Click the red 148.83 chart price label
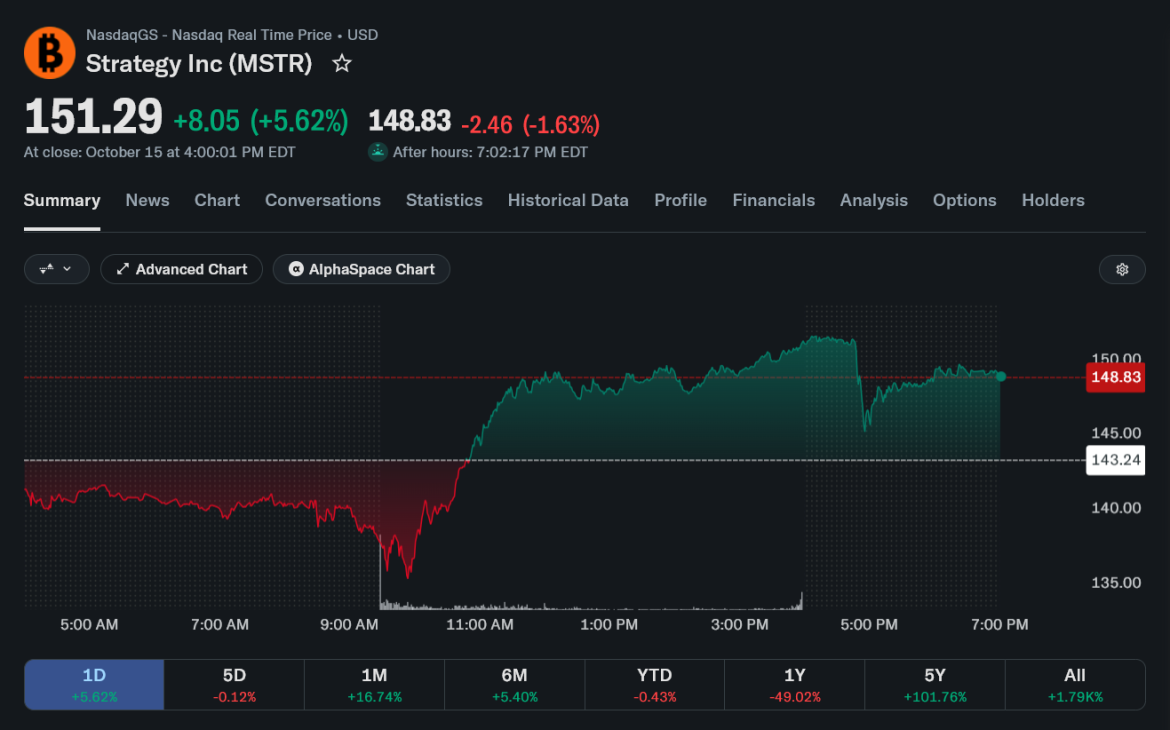 point(1116,377)
